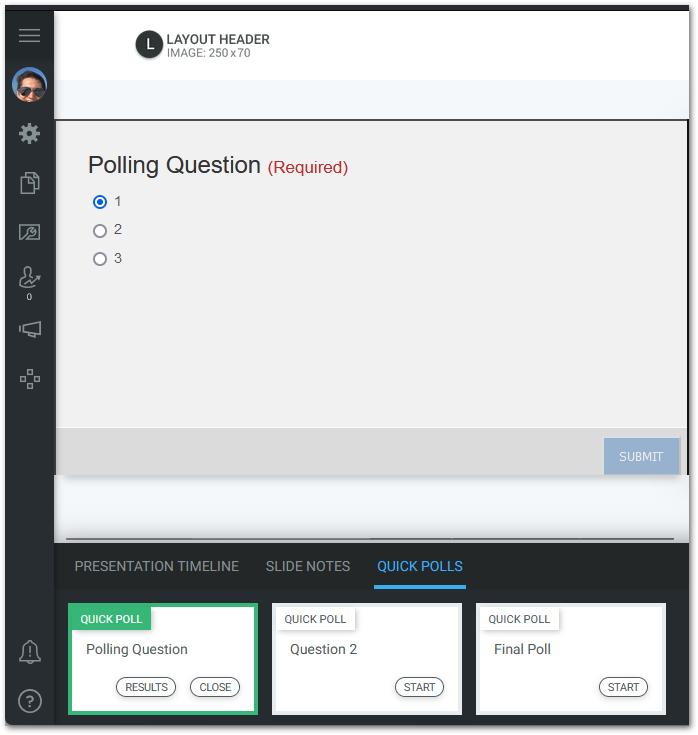Select poll answer option 2

point(100,231)
